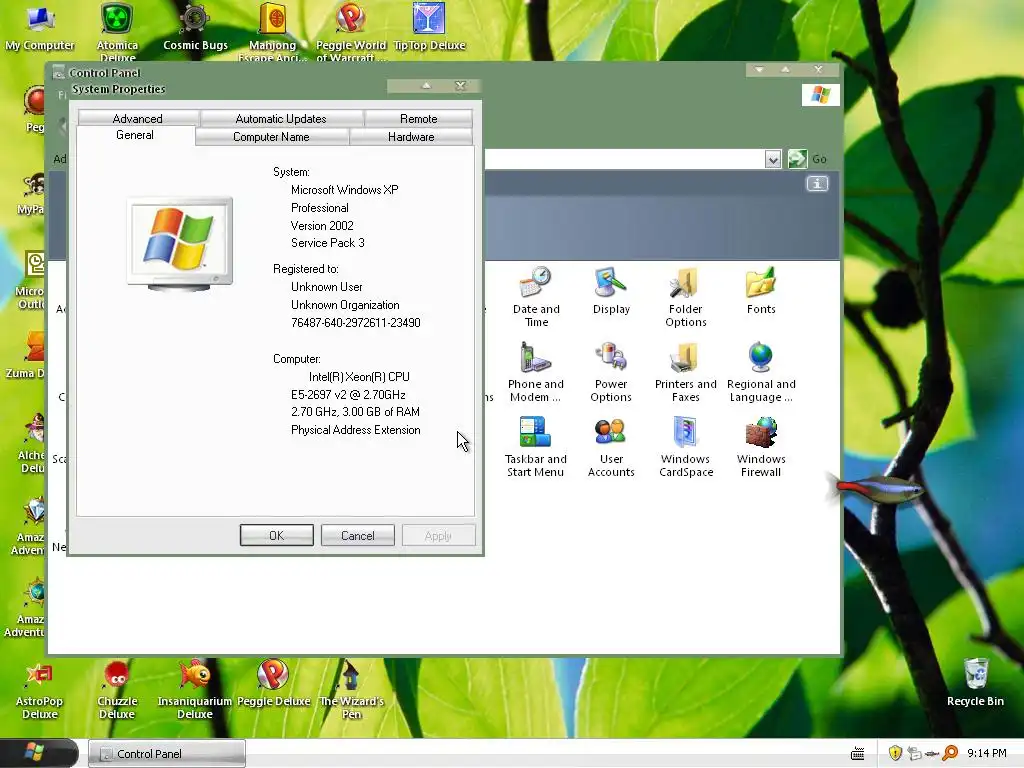1024x768 pixels.
Task: Open Phone and Modem options icon
Action: pyautogui.click(x=536, y=372)
